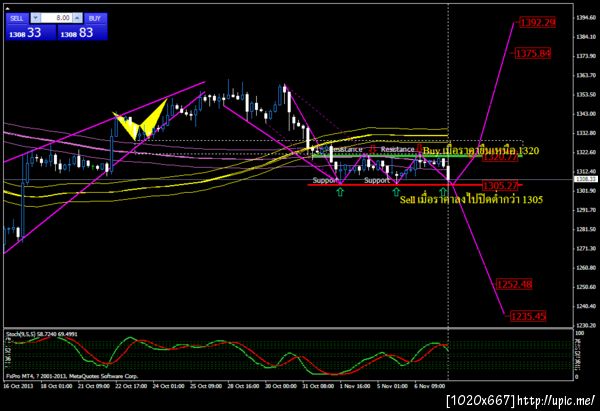Click the Stoch(9,5,5) indicator label

41,334
